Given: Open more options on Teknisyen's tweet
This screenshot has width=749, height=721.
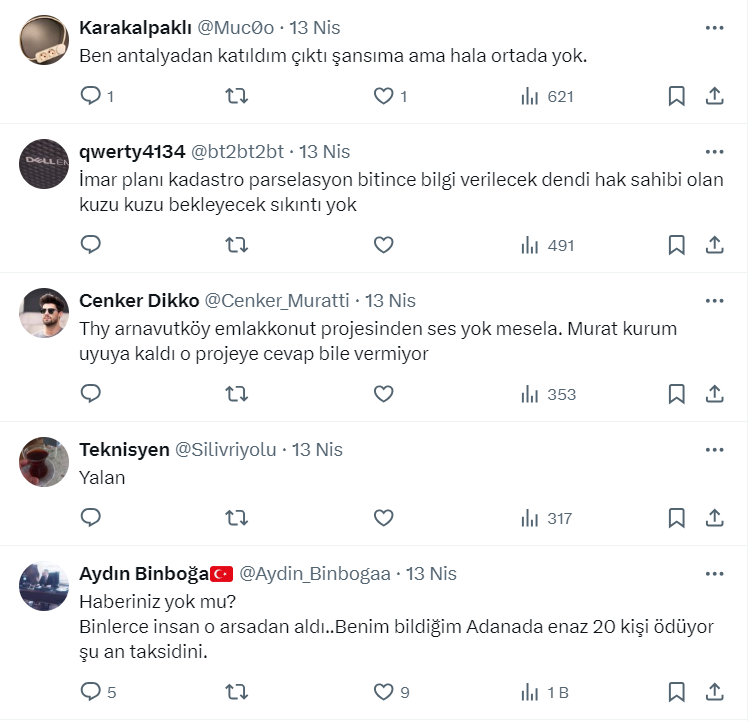Looking at the screenshot, I should coord(714,450).
